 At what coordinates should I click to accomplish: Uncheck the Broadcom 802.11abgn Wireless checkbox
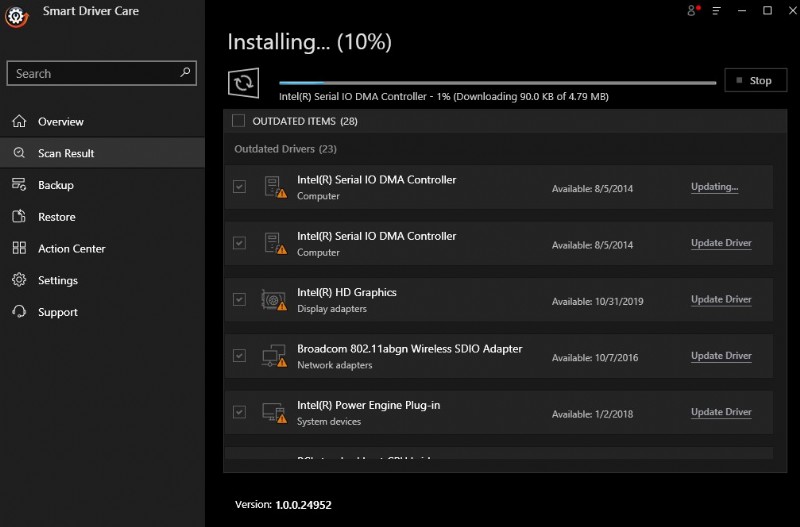tap(239, 356)
